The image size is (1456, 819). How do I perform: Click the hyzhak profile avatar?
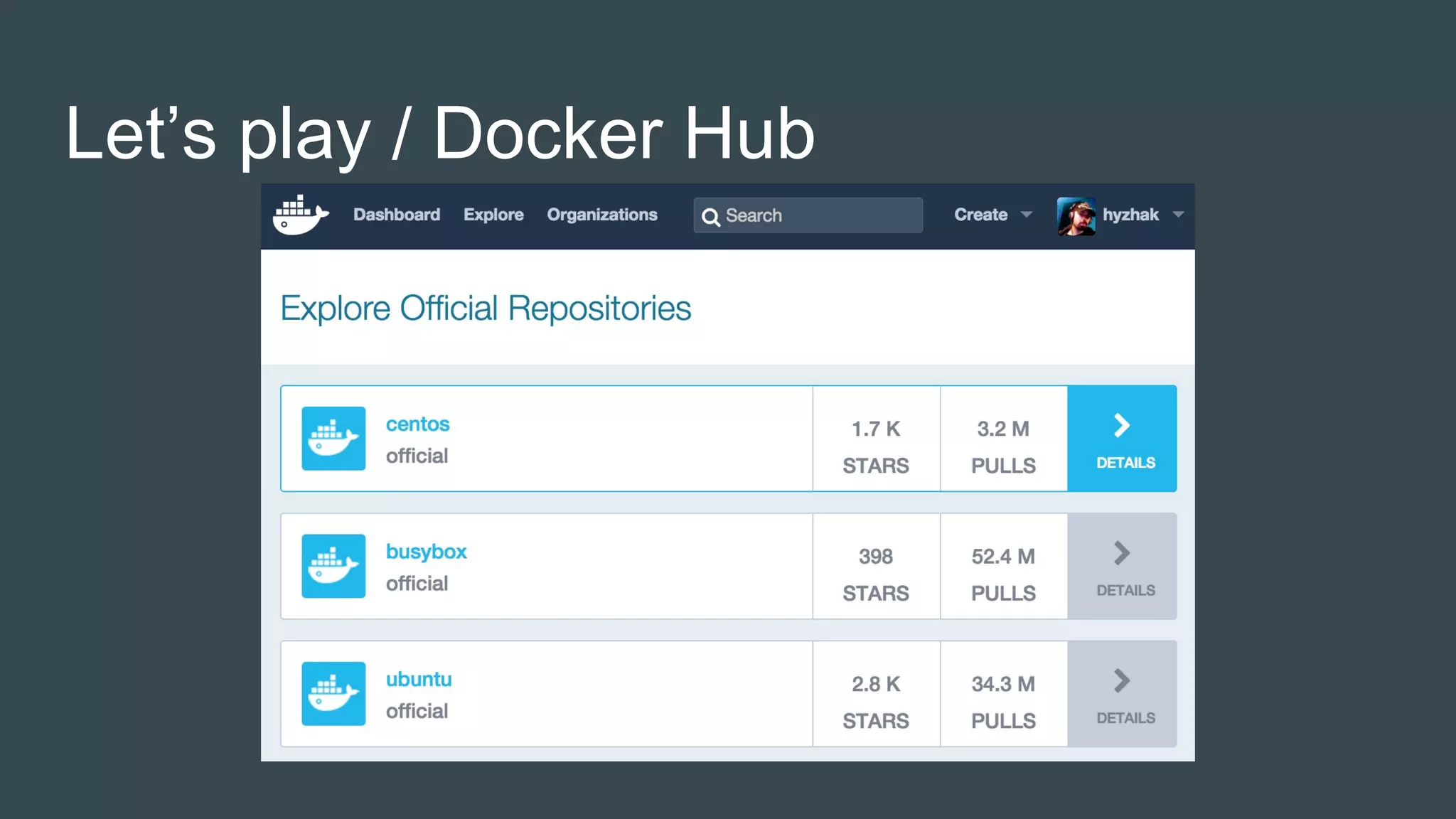[x=1076, y=216]
